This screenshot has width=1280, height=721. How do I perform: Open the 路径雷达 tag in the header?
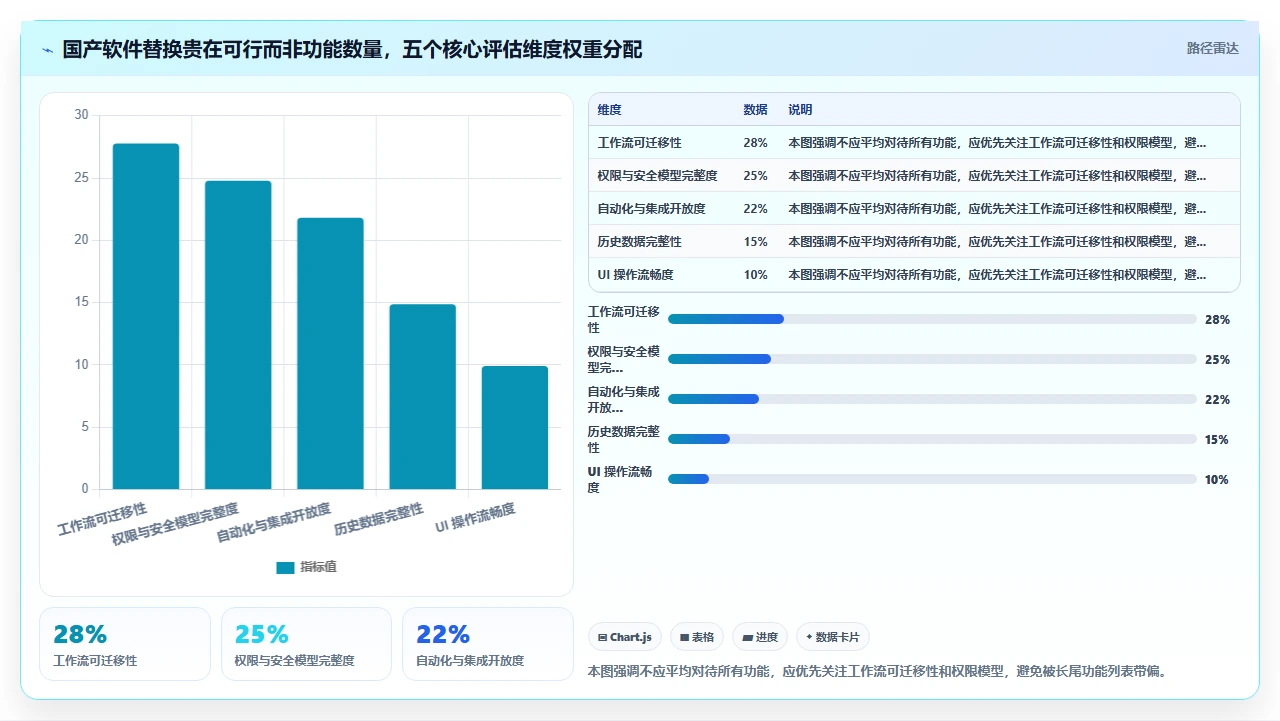(x=1212, y=48)
